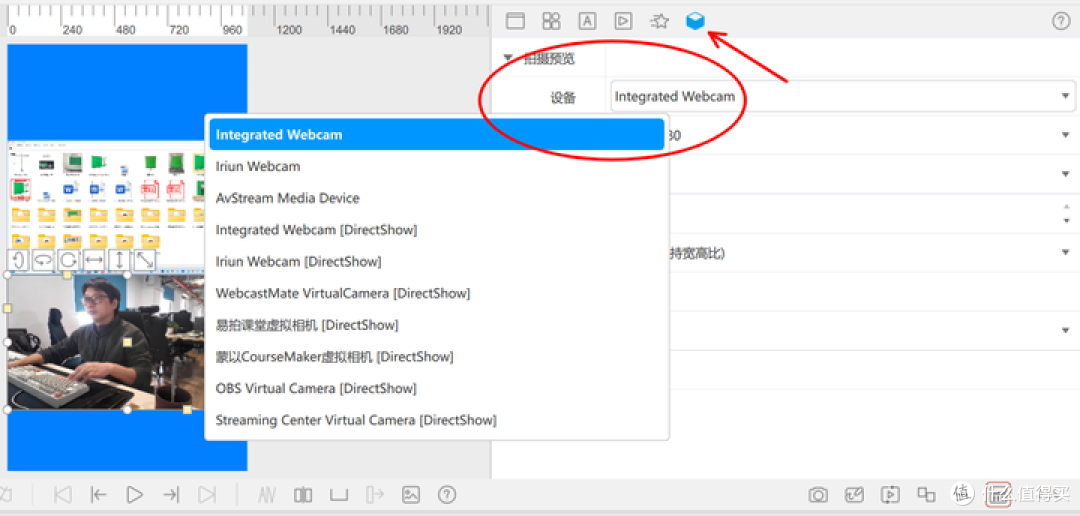Click the play-in-frame icon at bottom right
The image size is (1080, 516).
click(x=891, y=494)
